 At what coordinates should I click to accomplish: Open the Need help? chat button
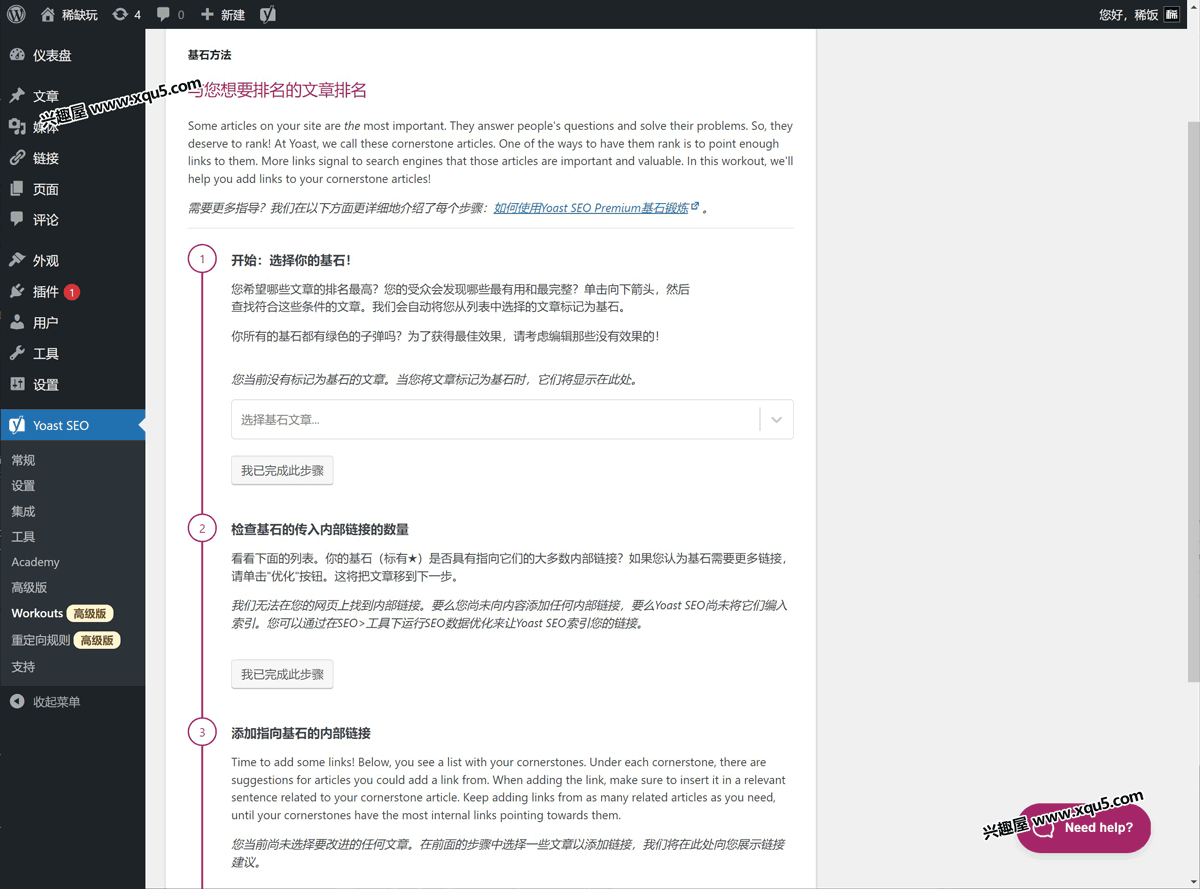tap(1084, 828)
